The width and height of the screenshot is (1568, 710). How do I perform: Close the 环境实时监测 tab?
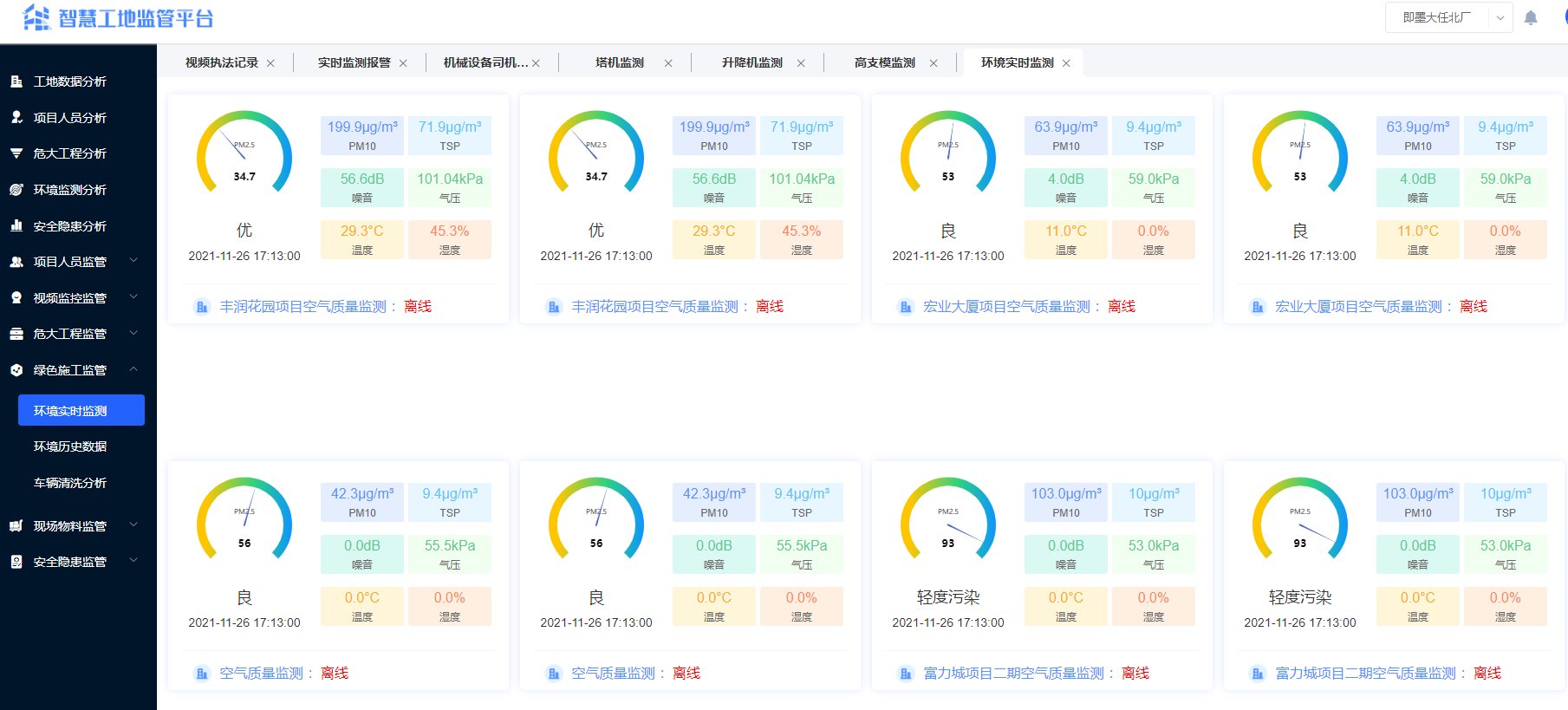(1066, 63)
